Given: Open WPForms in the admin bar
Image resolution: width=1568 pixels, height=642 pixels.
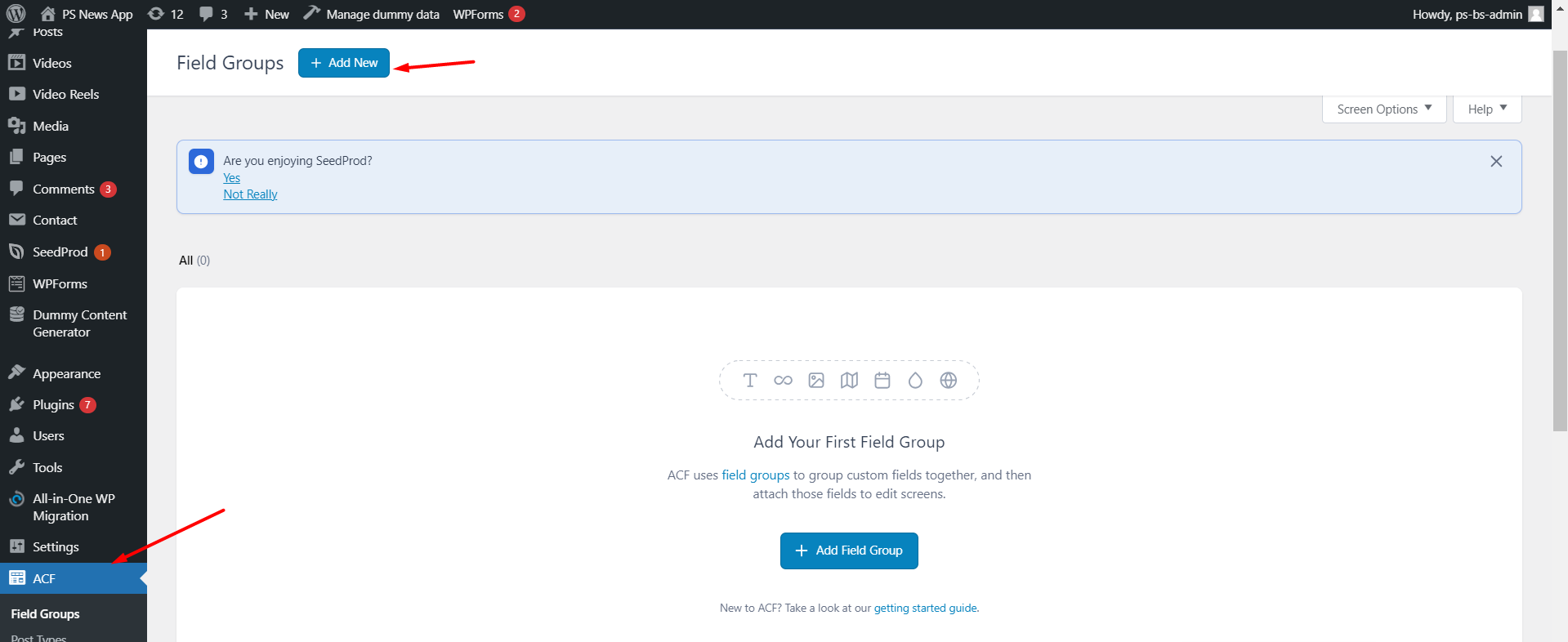Looking at the screenshot, I should click(x=489, y=14).
